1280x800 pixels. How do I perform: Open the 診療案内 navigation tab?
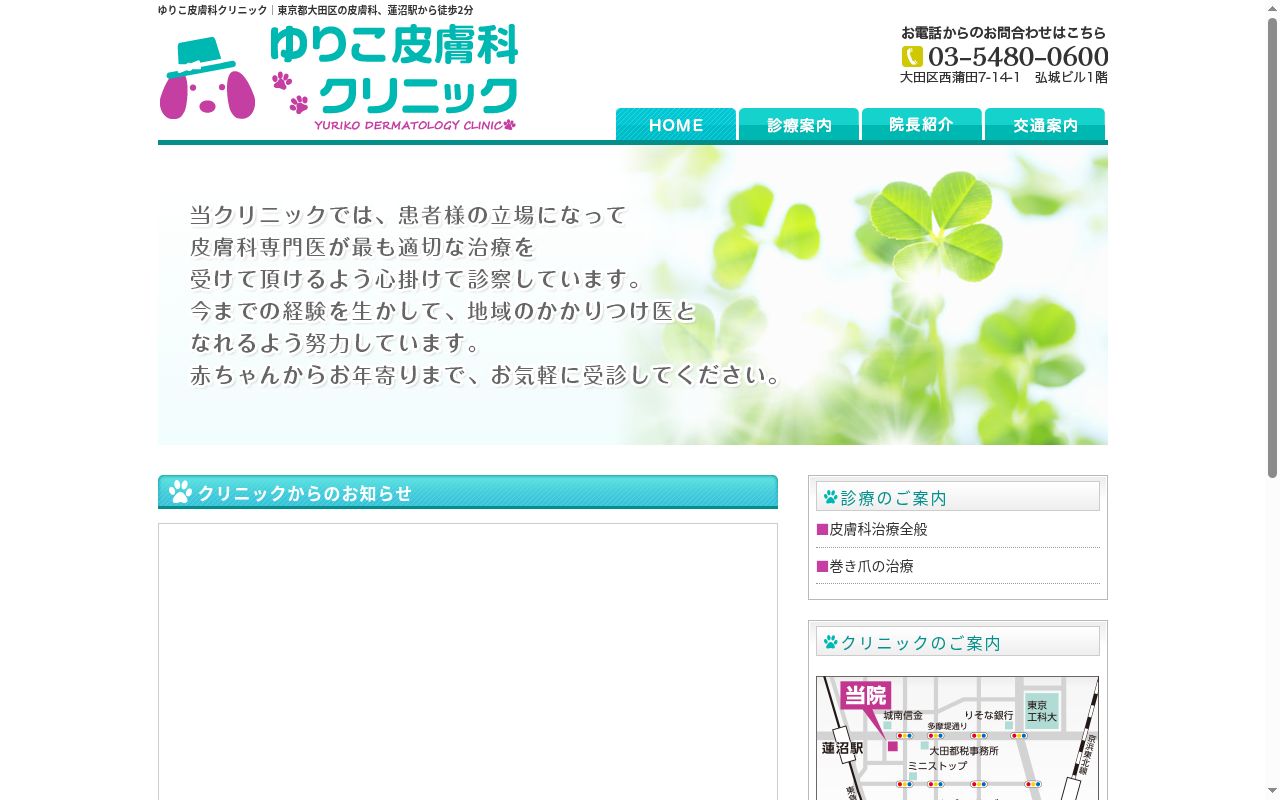coord(799,124)
